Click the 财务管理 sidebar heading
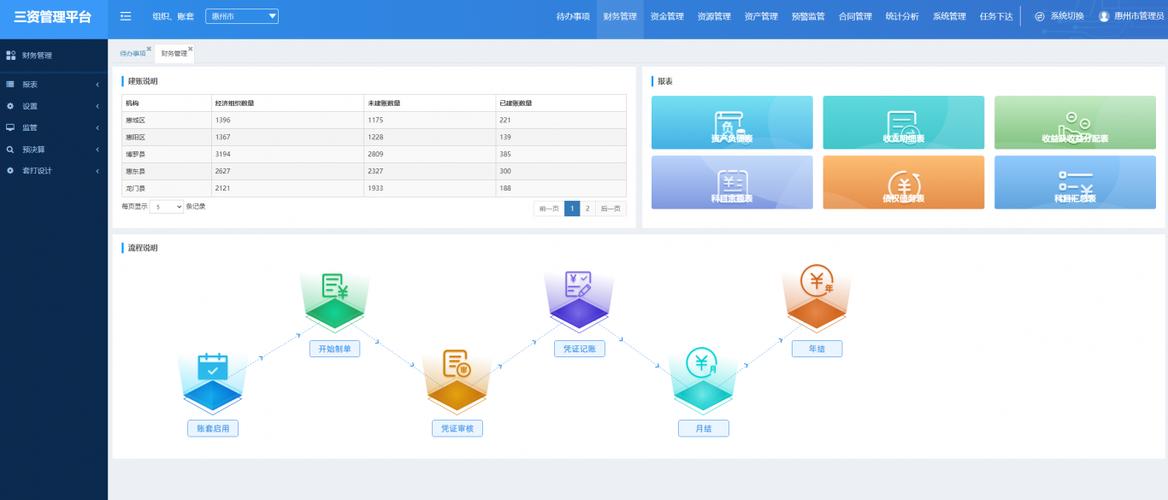Image resolution: width=1168 pixels, height=500 pixels. coord(36,55)
